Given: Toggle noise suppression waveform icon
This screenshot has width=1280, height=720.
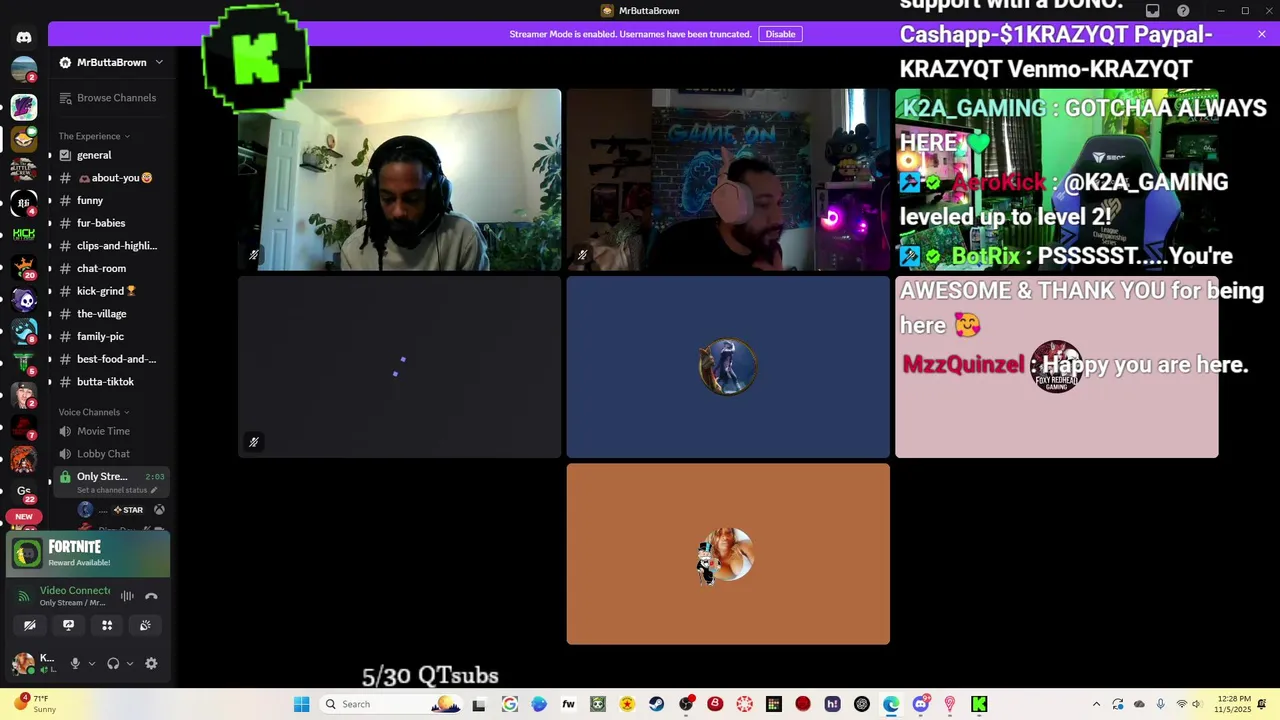Looking at the screenshot, I should (127, 596).
